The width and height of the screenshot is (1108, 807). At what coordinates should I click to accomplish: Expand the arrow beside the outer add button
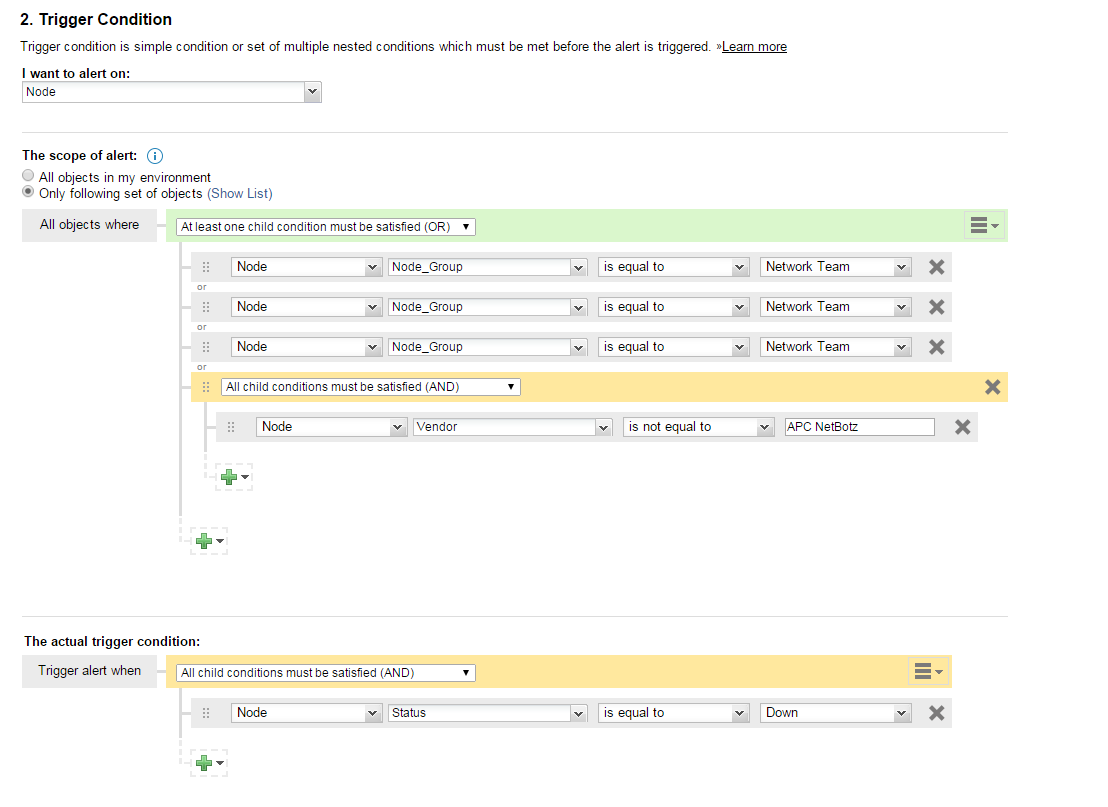click(x=219, y=541)
